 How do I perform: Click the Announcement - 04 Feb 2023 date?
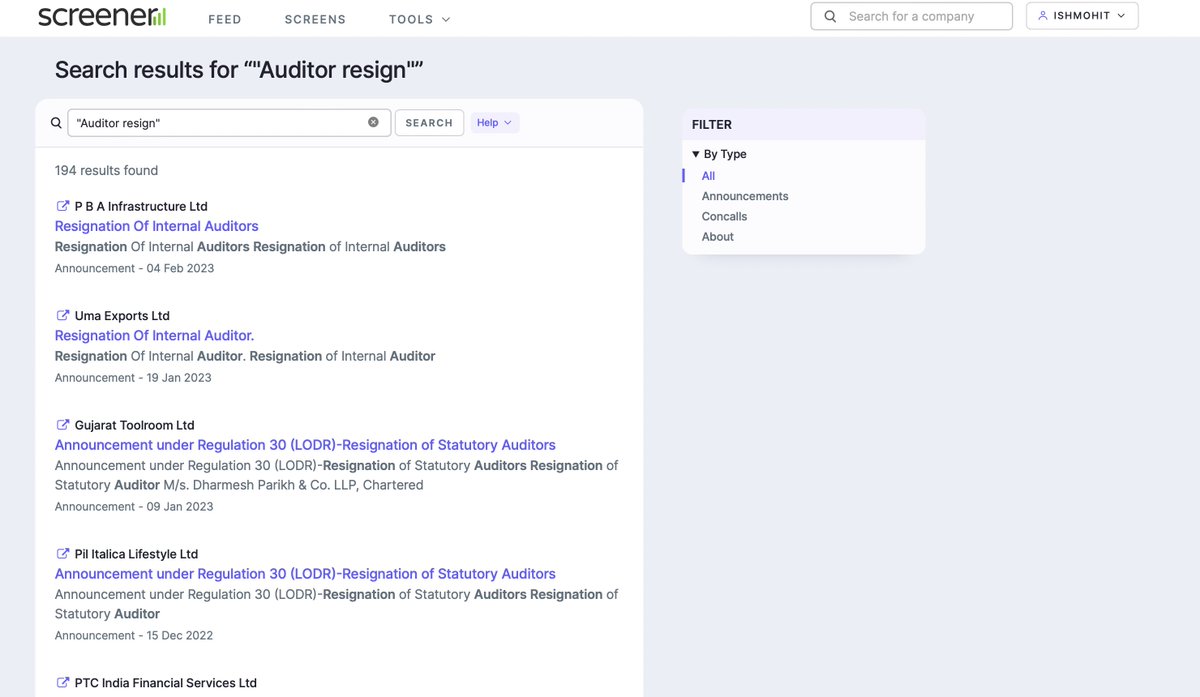[x=134, y=268]
